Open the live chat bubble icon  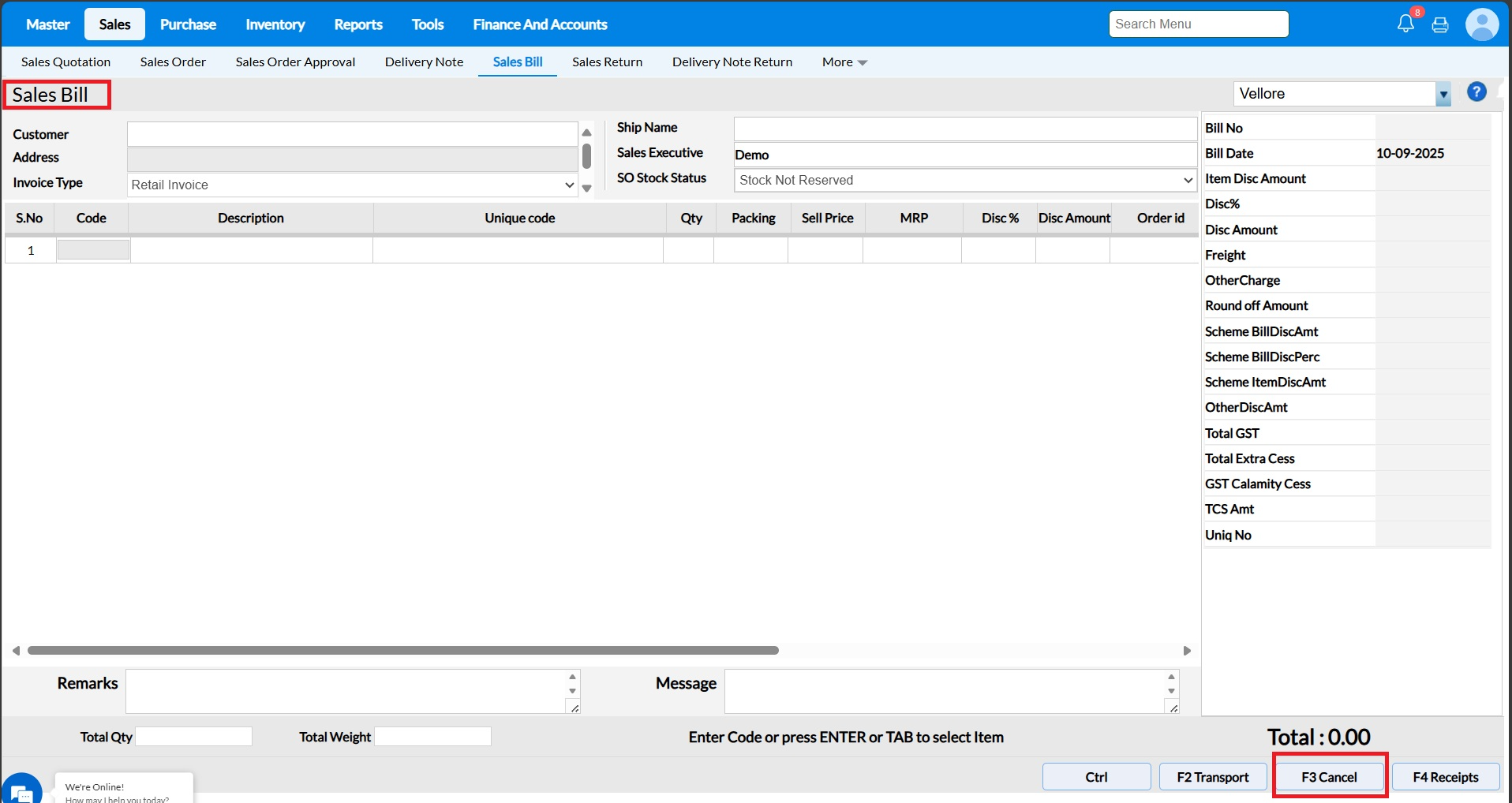coord(21,791)
